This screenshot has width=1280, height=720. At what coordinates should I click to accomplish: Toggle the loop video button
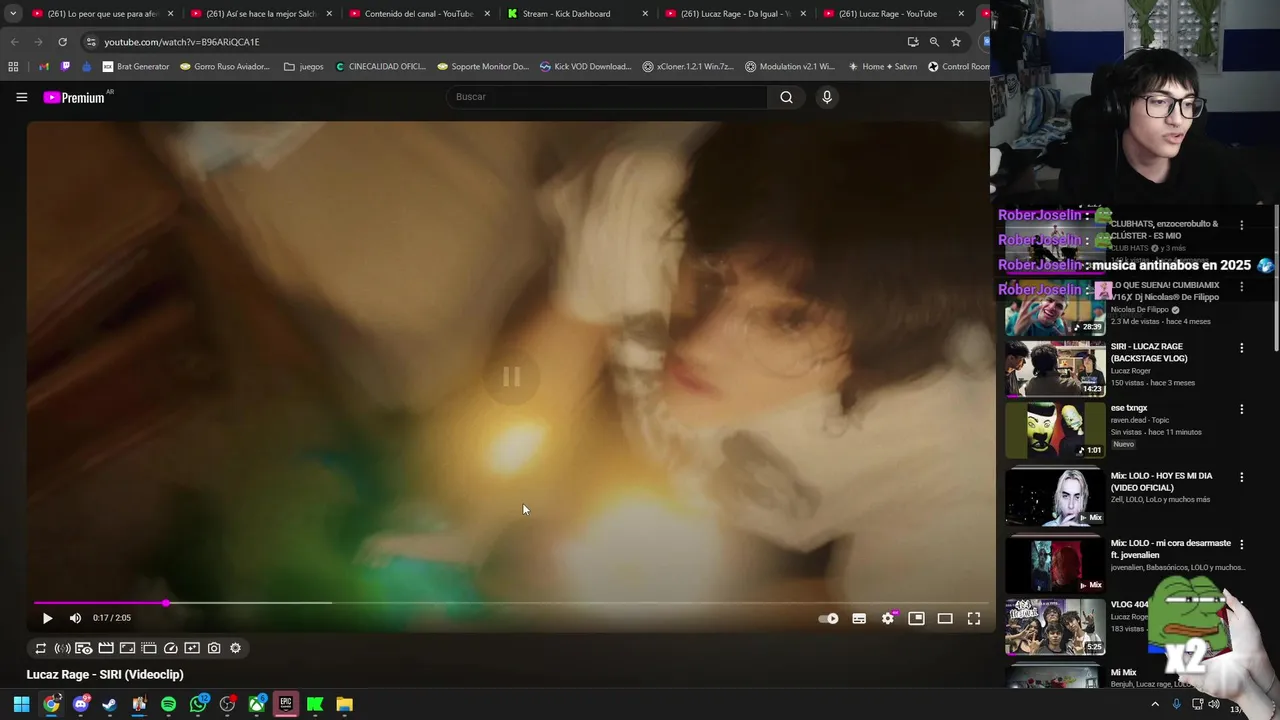pos(41,648)
